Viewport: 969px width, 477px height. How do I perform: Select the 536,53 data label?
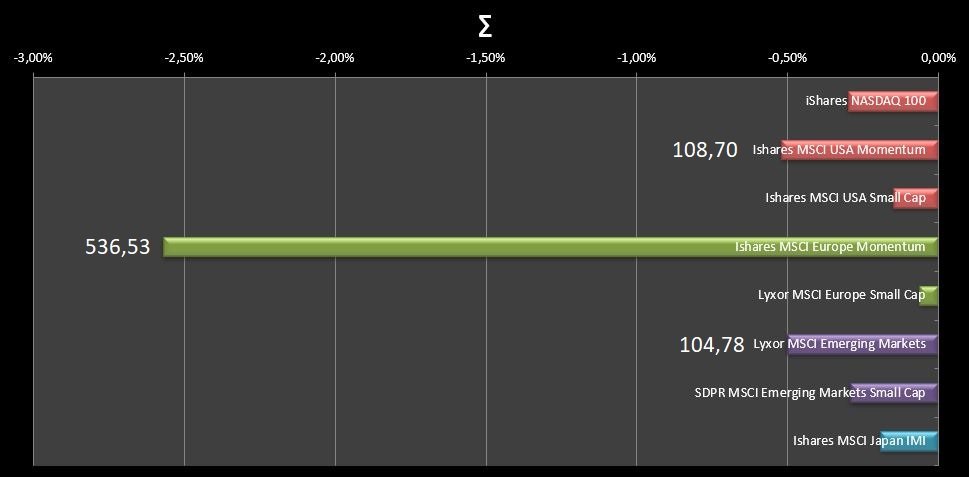click(x=118, y=247)
